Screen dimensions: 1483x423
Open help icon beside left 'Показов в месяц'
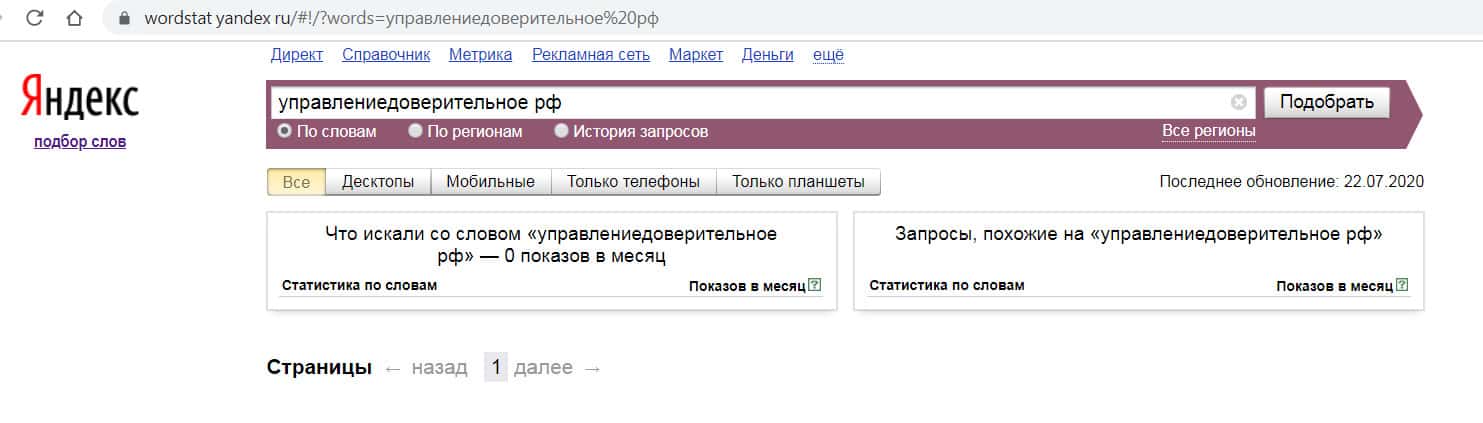(815, 285)
